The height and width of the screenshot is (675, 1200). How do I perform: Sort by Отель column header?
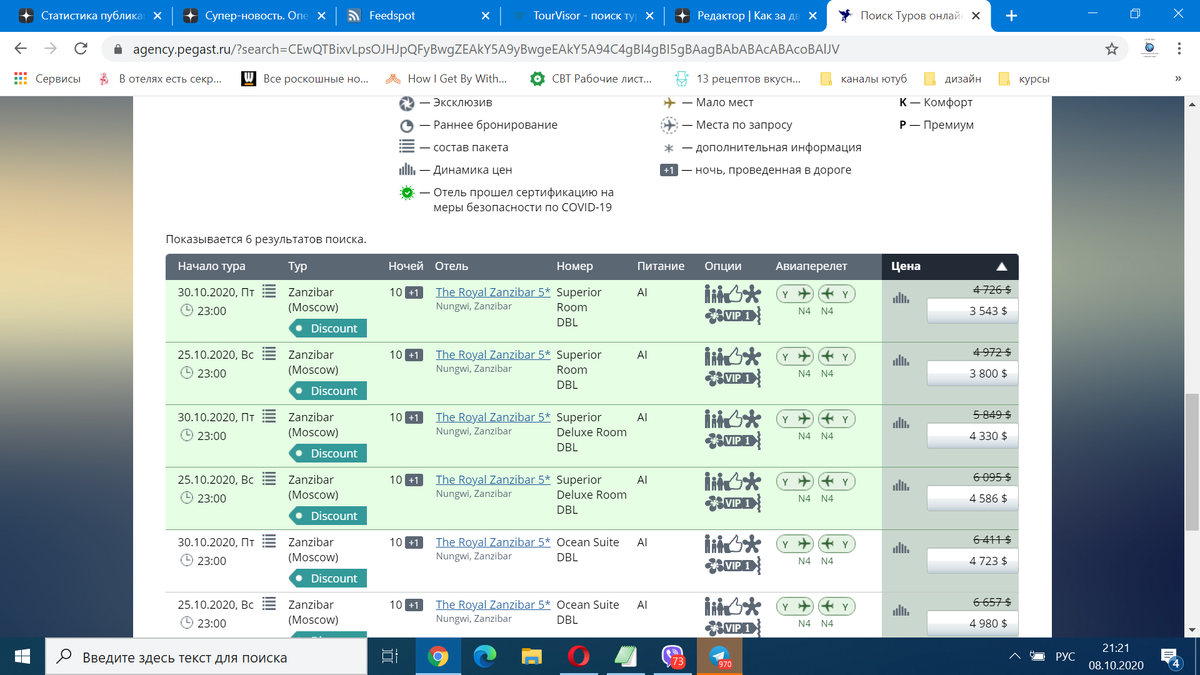click(452, 267)
